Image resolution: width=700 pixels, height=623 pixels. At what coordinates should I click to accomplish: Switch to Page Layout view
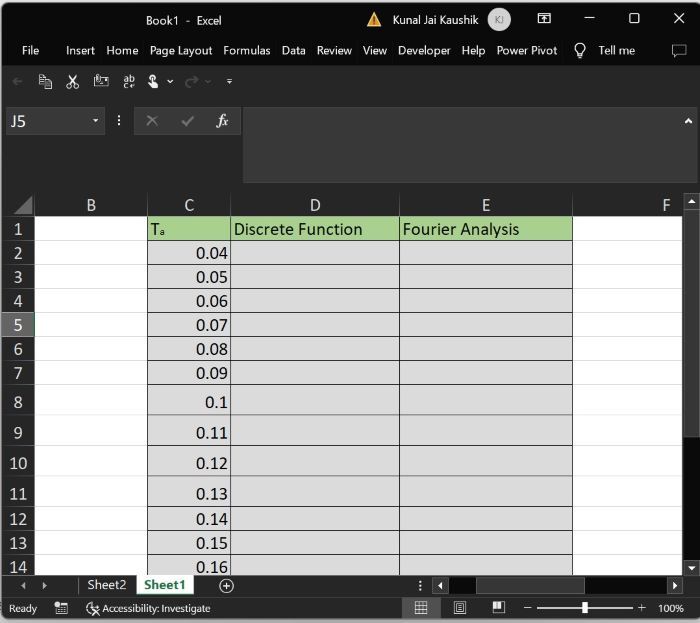460,608
